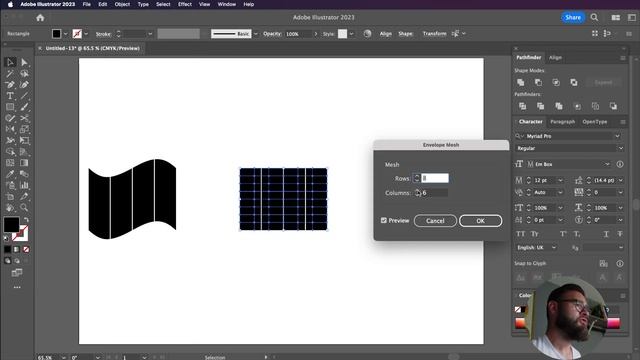Open the (14.4 pt) leading dropdown
Screen dimensions: 640x360
[621, 180]
